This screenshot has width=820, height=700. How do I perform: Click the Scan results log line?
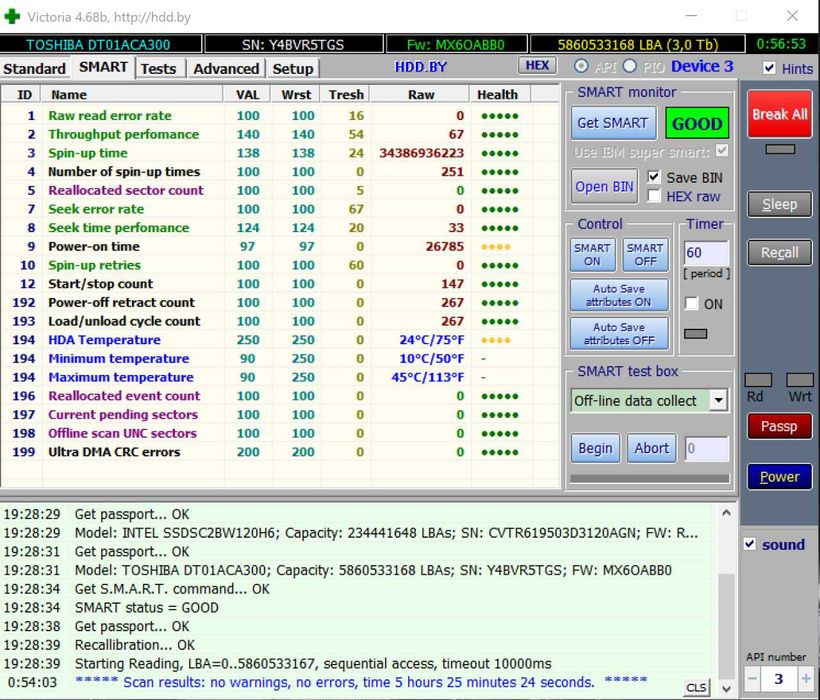(361, 682)
